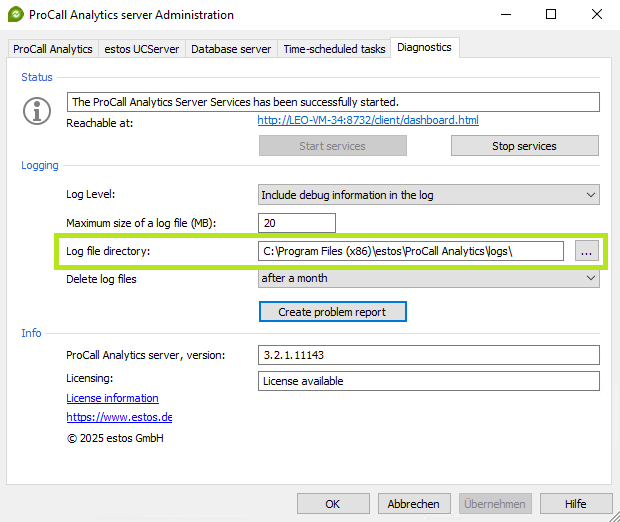
Task: Open the dashboard URL link
Action: point(367,121)
